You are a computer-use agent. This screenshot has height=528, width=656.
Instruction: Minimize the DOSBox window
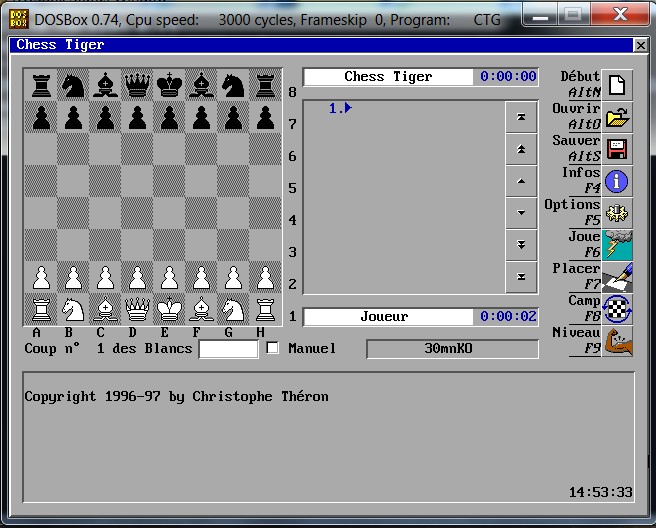(x=540, y=16)
